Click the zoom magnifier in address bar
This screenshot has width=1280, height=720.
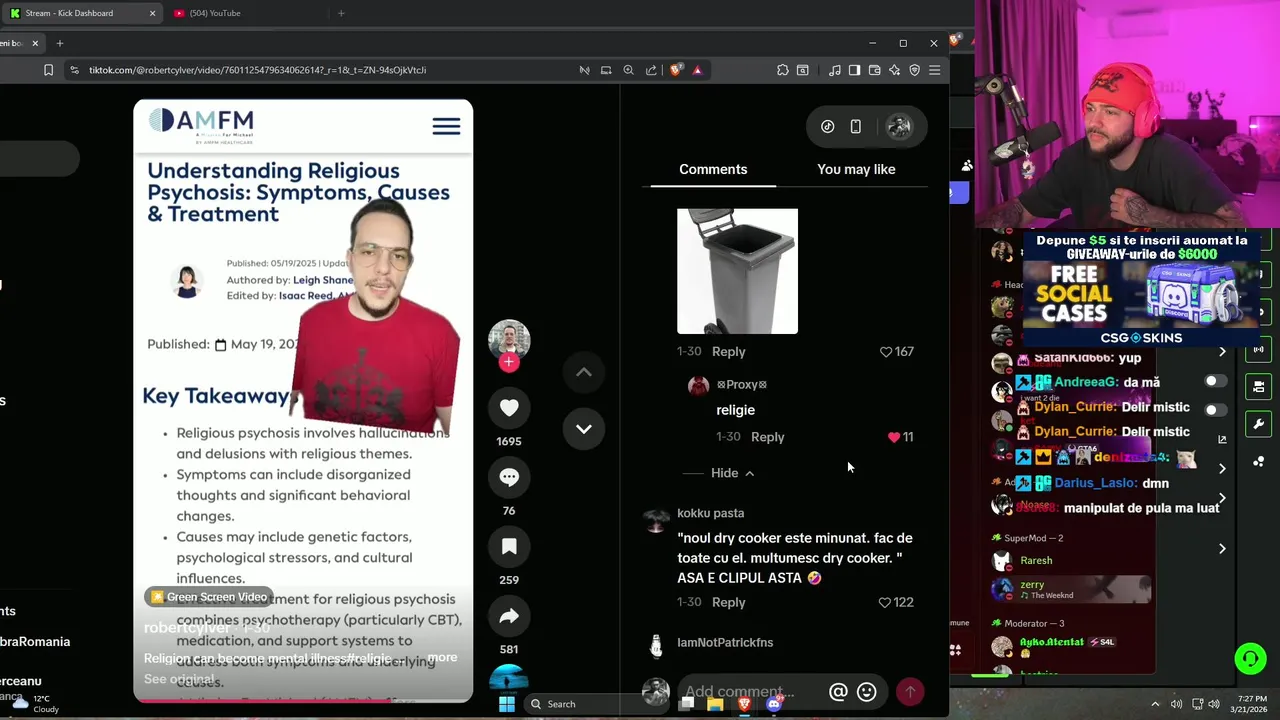coord(628,70)
